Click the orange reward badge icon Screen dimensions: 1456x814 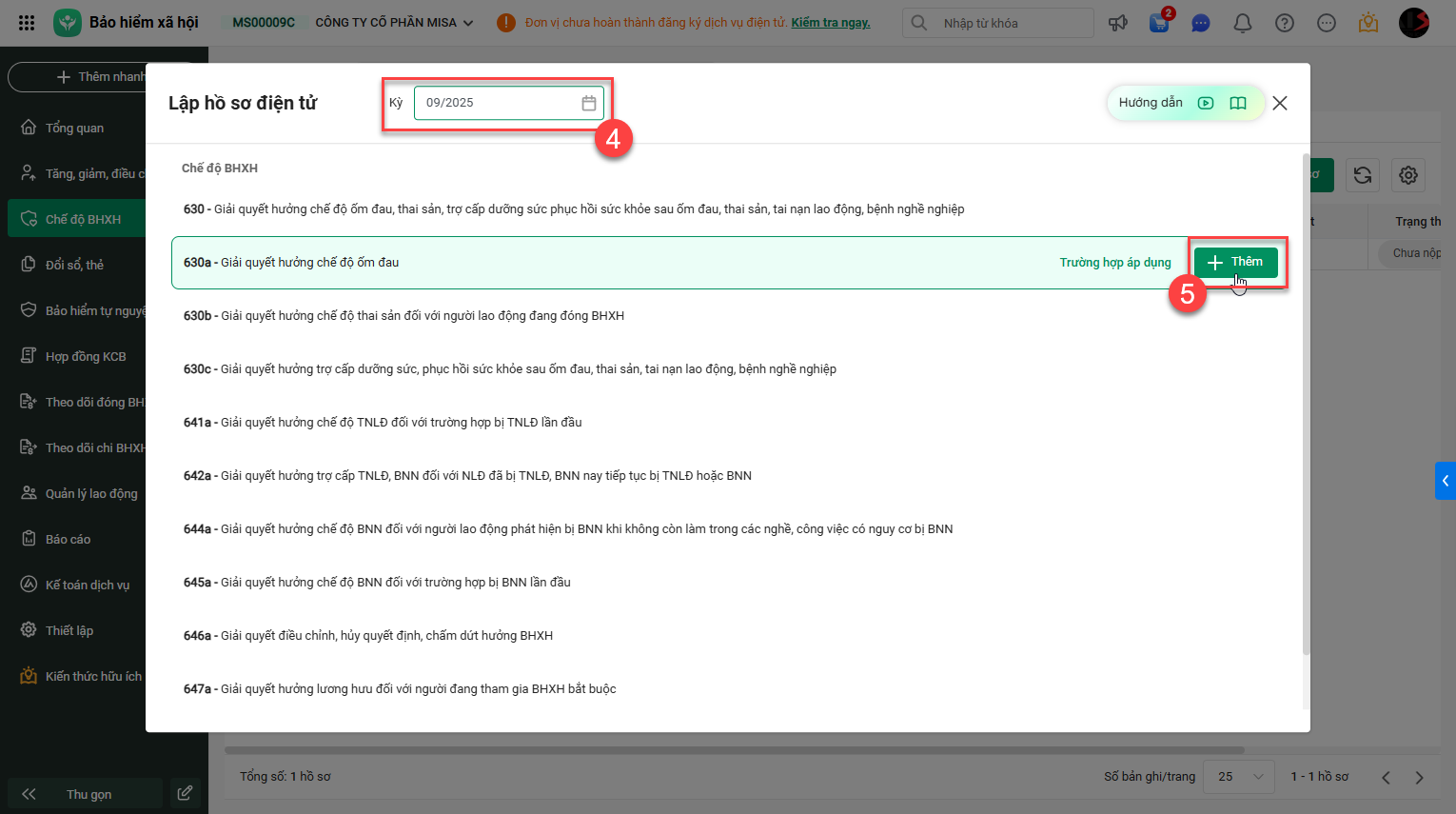[x=1368, y=23]
